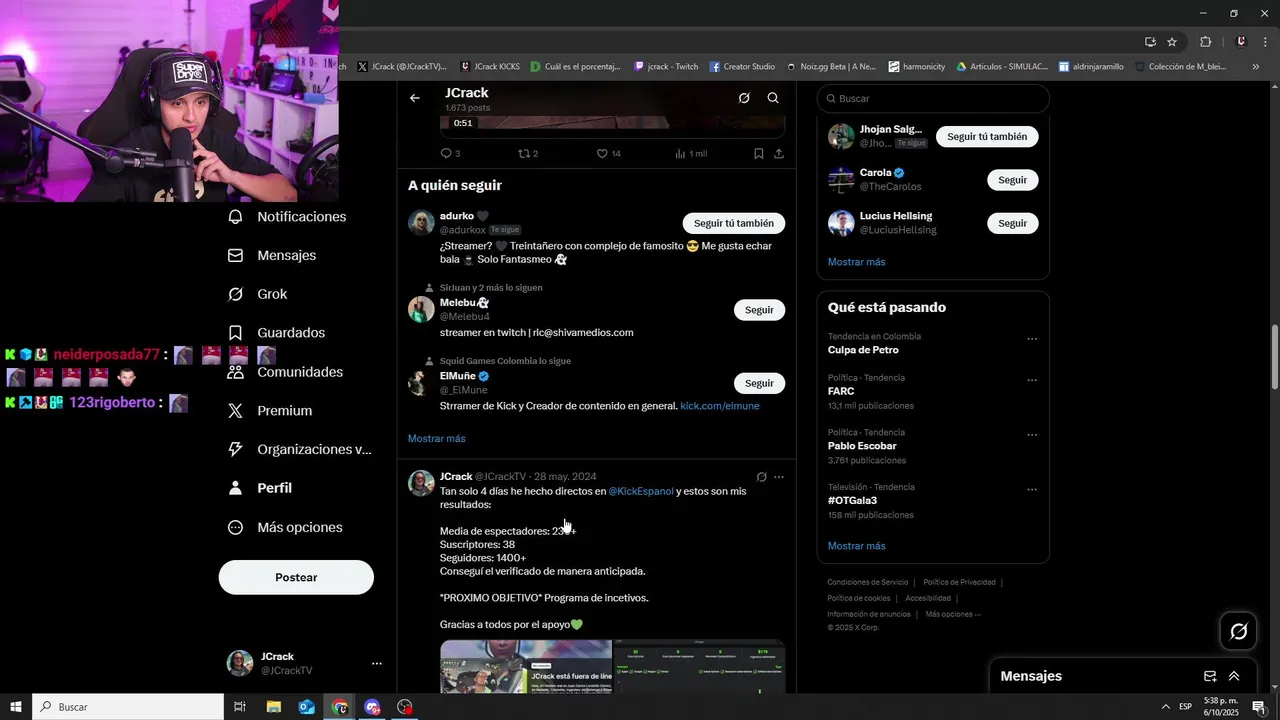Viewport: 1280px width, 720px height.
Task: Bookmark the video post
Action: tap(759, 153)
